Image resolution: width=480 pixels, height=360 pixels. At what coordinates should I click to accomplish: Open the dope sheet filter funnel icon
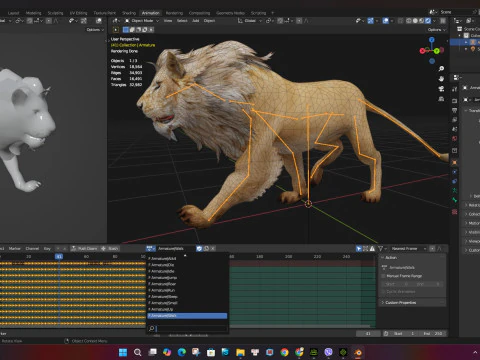[380, 249]
